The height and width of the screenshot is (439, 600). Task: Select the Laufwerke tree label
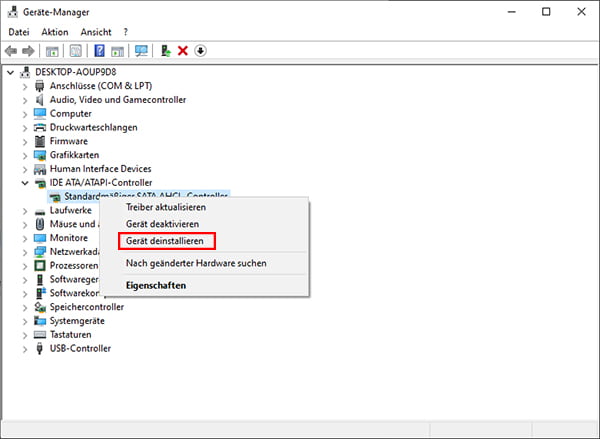[x=71, y=210]
